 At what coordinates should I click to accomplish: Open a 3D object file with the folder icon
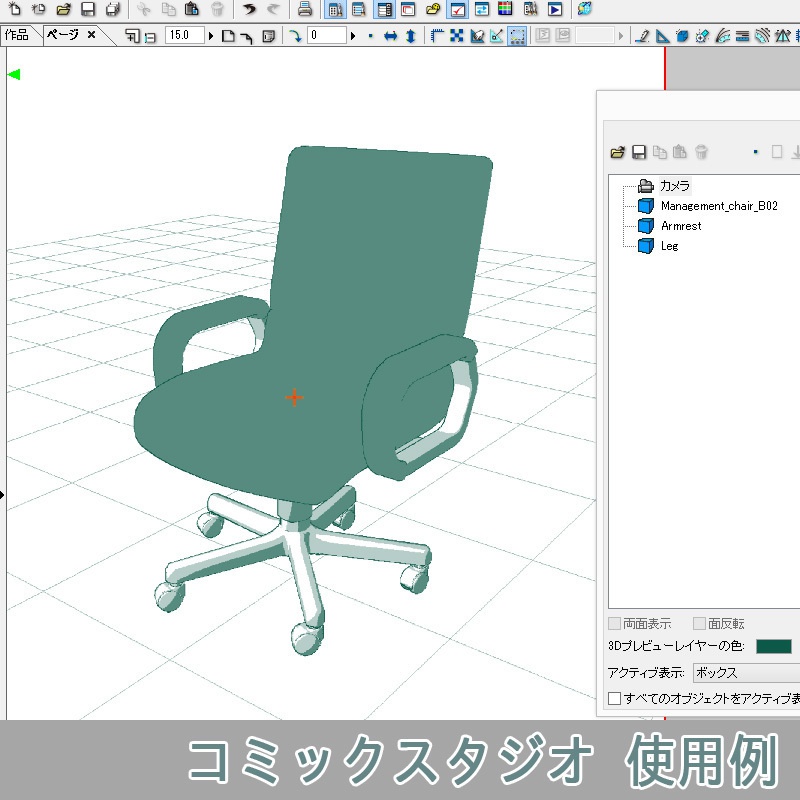pyautogui.click(x=618, y=152)
